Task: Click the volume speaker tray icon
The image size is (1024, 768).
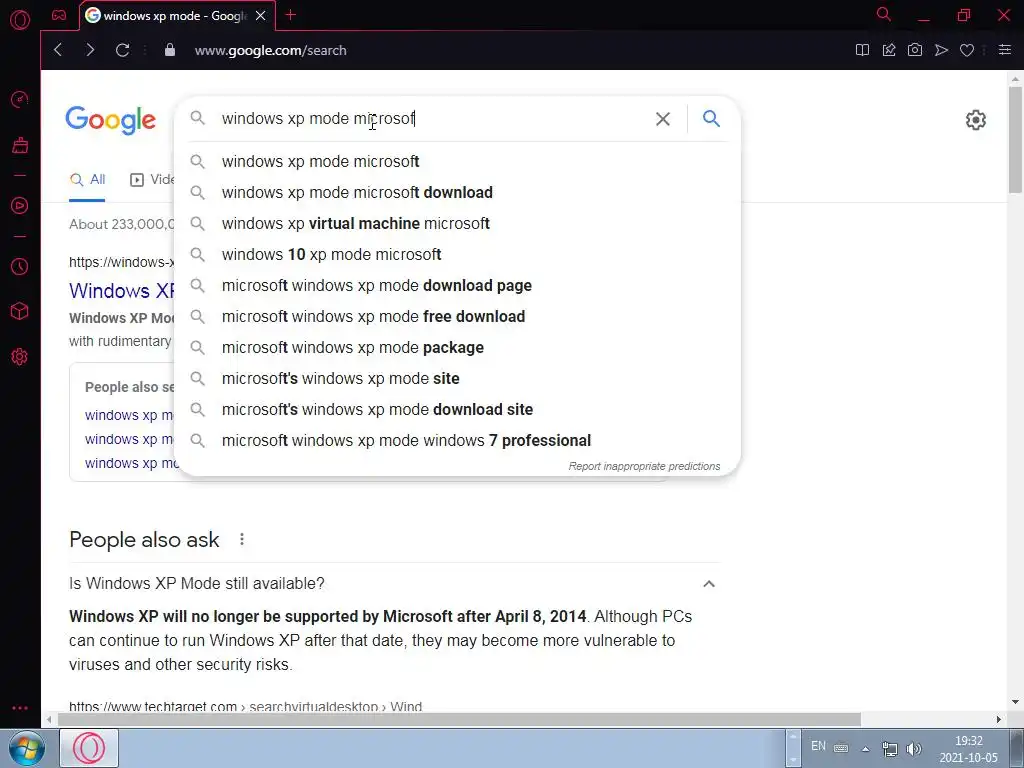Action: (914, 748)
